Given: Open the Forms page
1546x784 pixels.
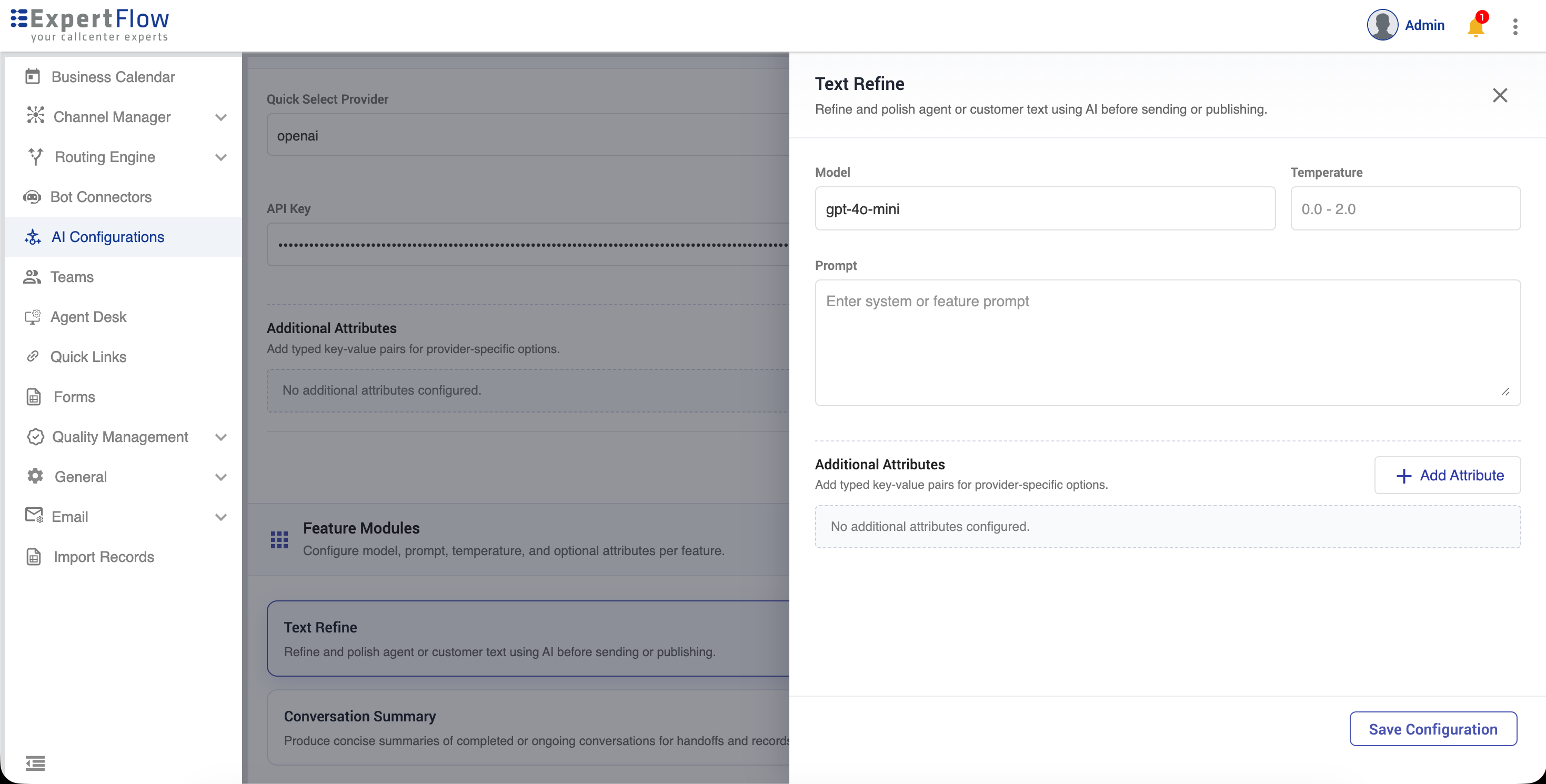Looking at the screenshot, I should (123, 396).
